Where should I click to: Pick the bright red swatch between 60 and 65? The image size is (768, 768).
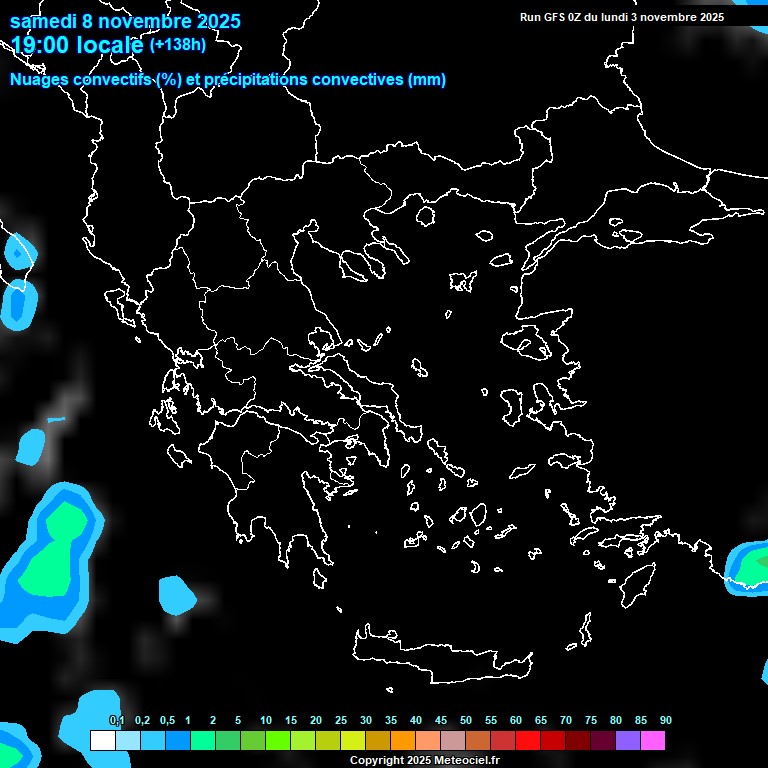click(528, 741)
